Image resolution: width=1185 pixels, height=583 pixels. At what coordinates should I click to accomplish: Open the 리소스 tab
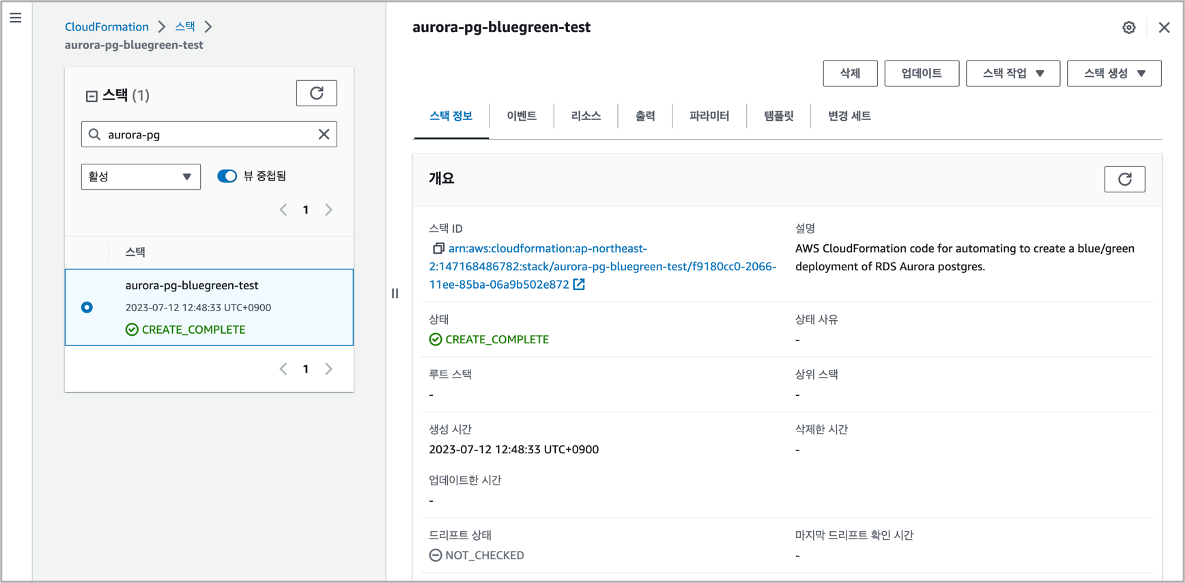[x=586, y=116]
